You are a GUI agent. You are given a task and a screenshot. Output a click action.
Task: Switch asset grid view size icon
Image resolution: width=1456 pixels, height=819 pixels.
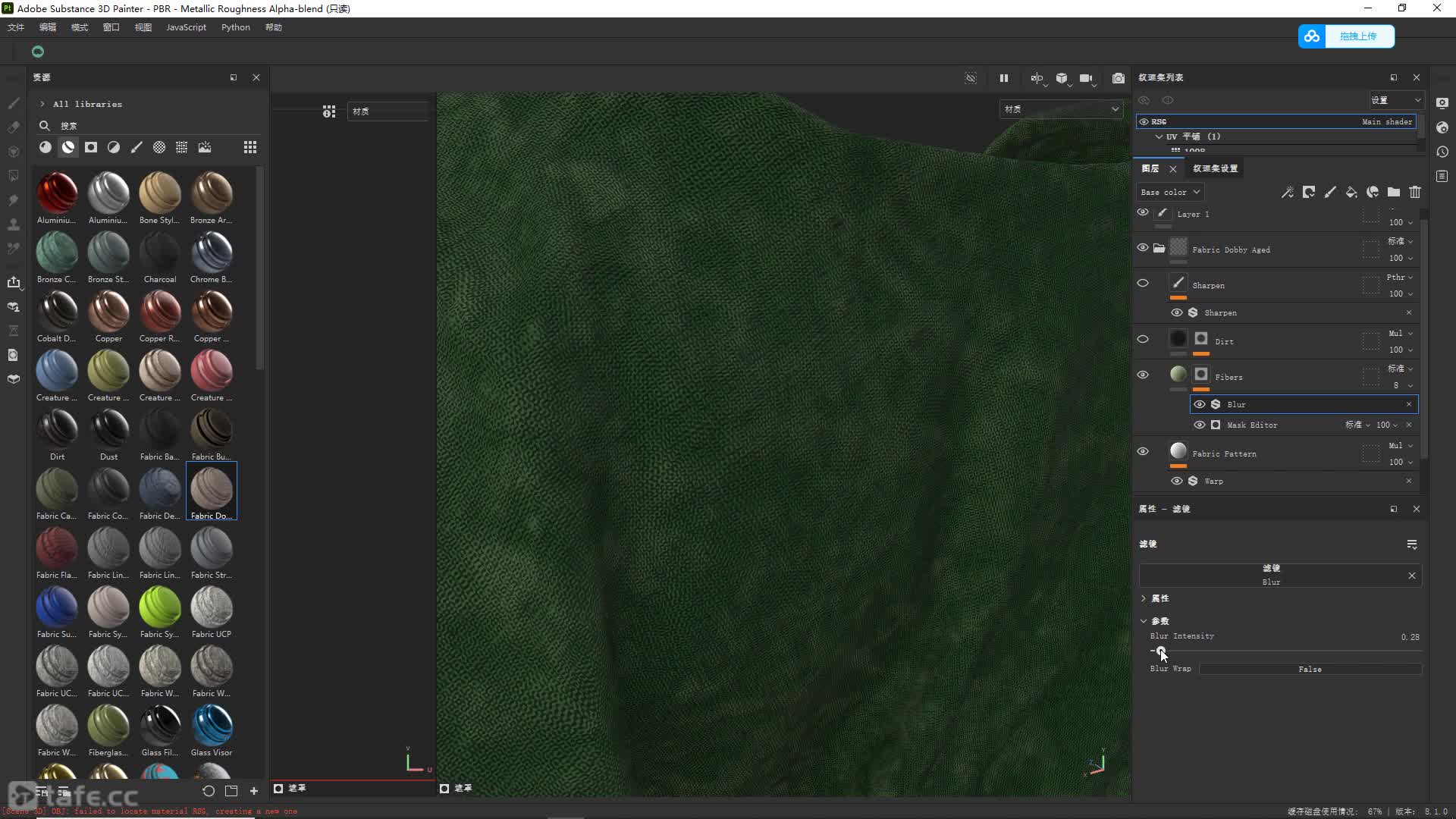[x=250, y=147]
